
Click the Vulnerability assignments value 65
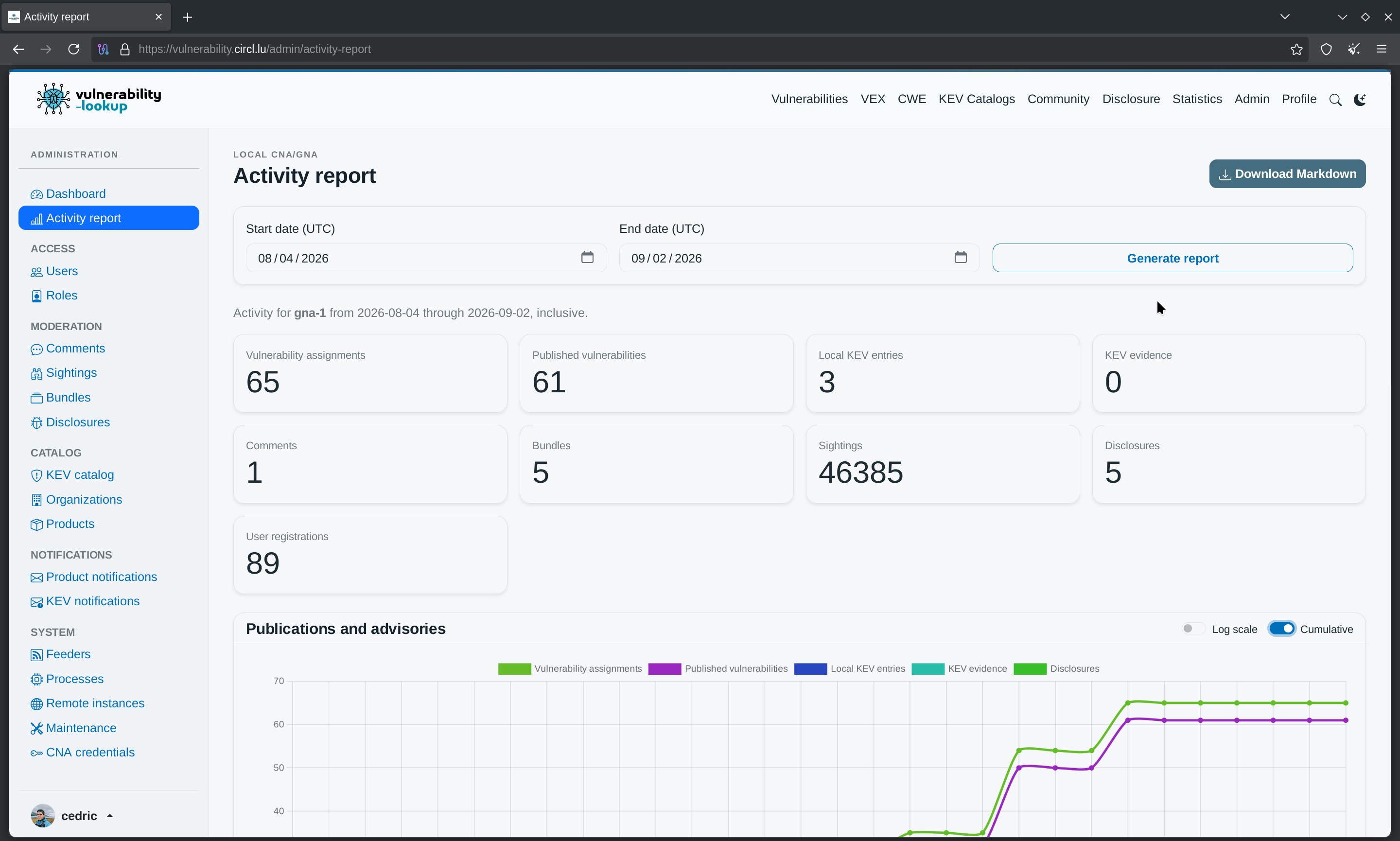[262, 382]
